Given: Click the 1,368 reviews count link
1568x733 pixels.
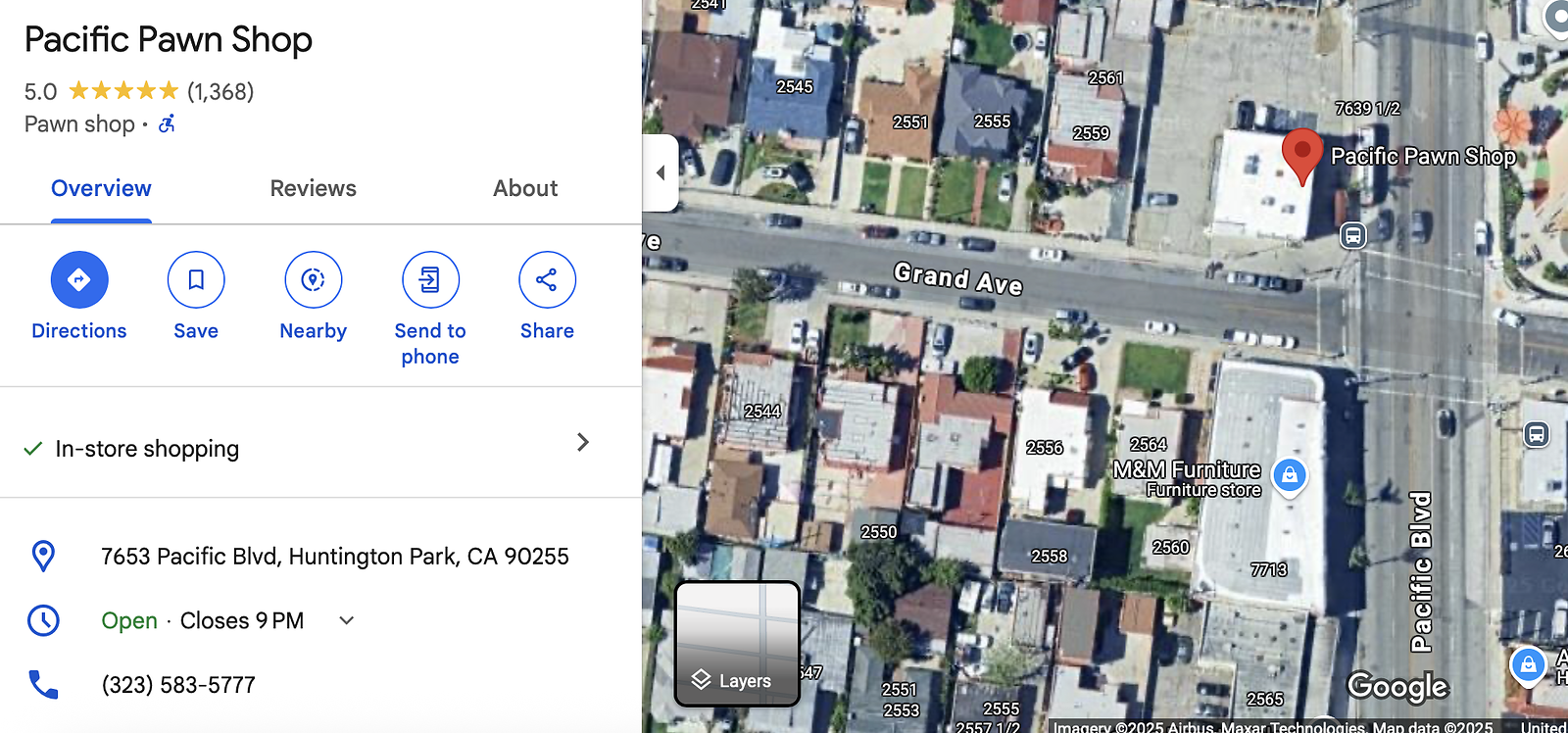Looking at the screenshot, I should [220, 92].
